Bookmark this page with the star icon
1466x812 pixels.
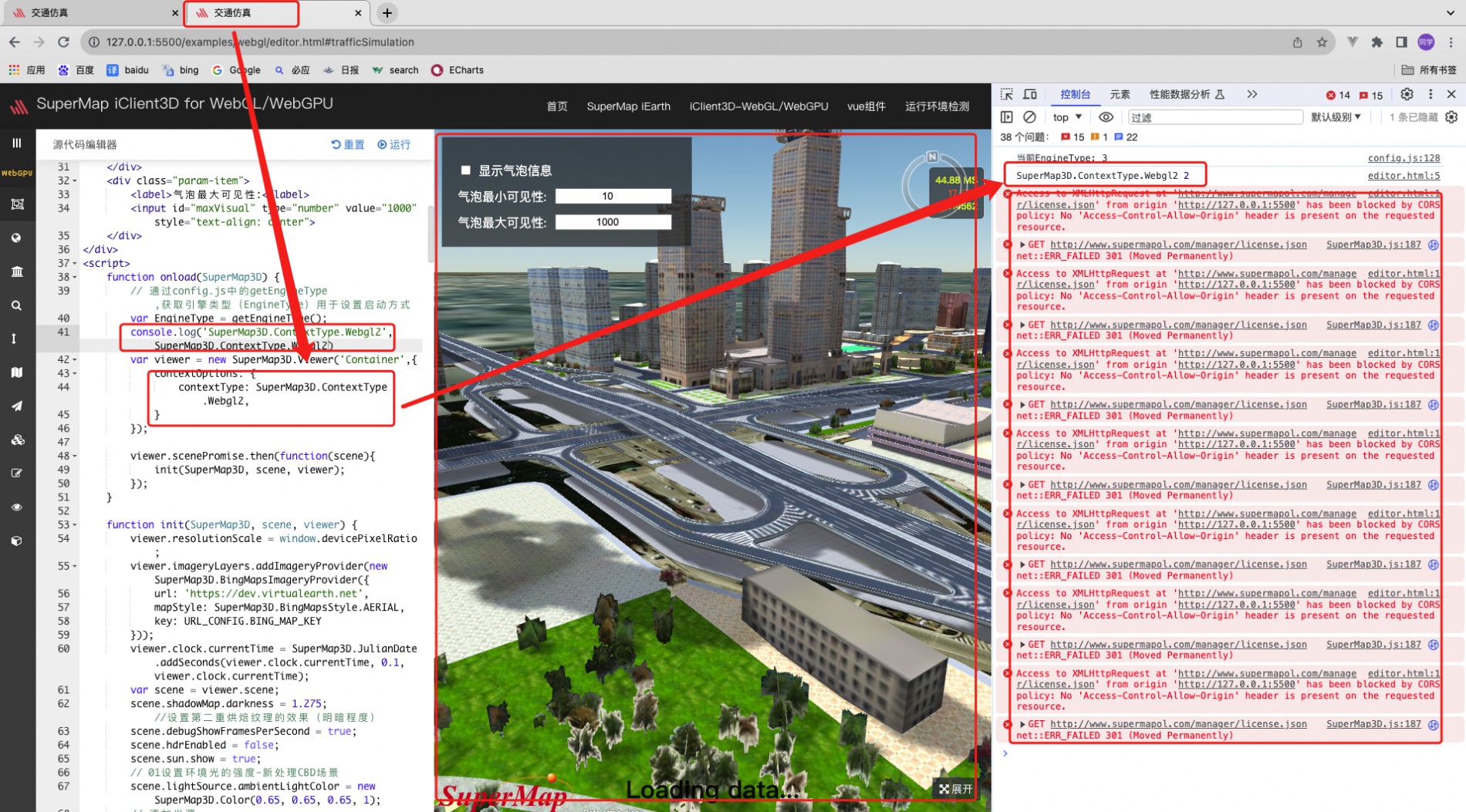click(x=1322, y=42)
